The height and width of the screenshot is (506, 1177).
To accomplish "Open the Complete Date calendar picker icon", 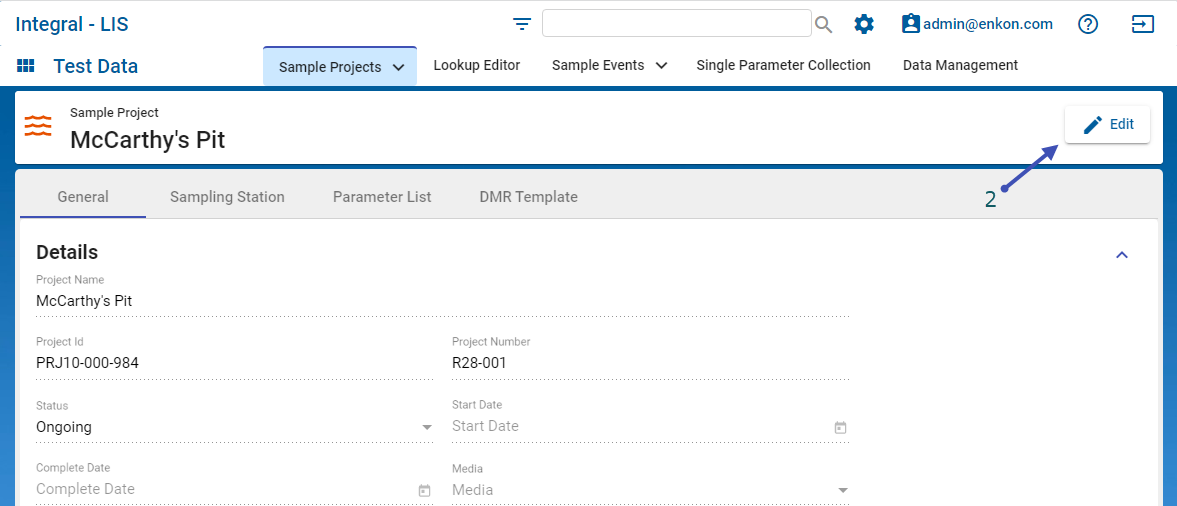I will [x=424, y=491].
